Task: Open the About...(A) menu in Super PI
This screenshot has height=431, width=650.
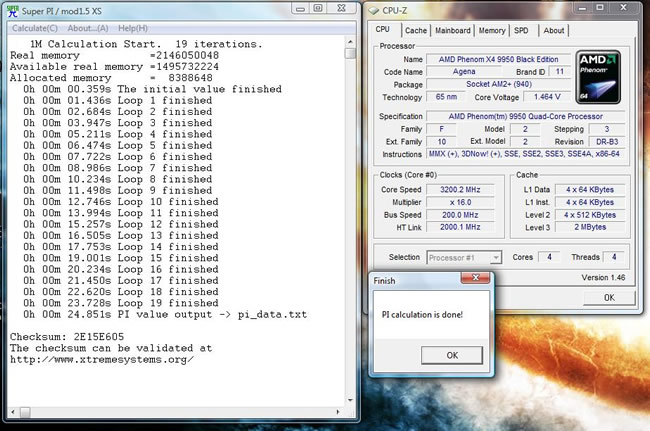Action: click(x=88, y=28)
